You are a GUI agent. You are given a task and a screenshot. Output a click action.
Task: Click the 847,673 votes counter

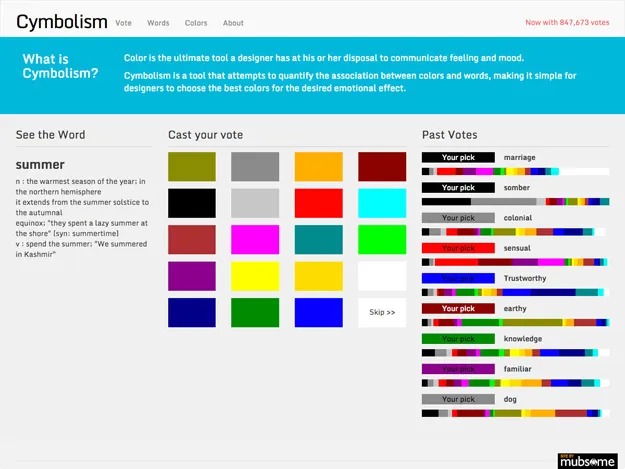[567, 22]
